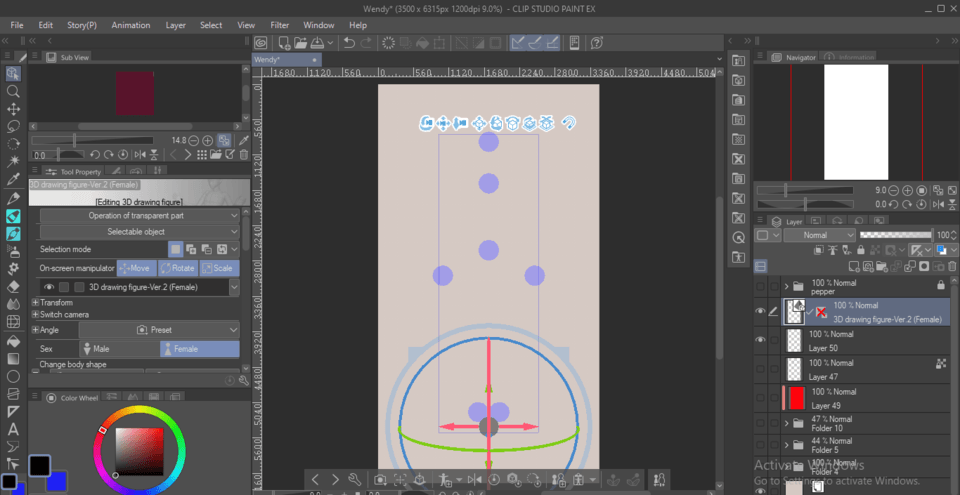Click the Navigator preview thumbnail

click(x=856, y=122)
